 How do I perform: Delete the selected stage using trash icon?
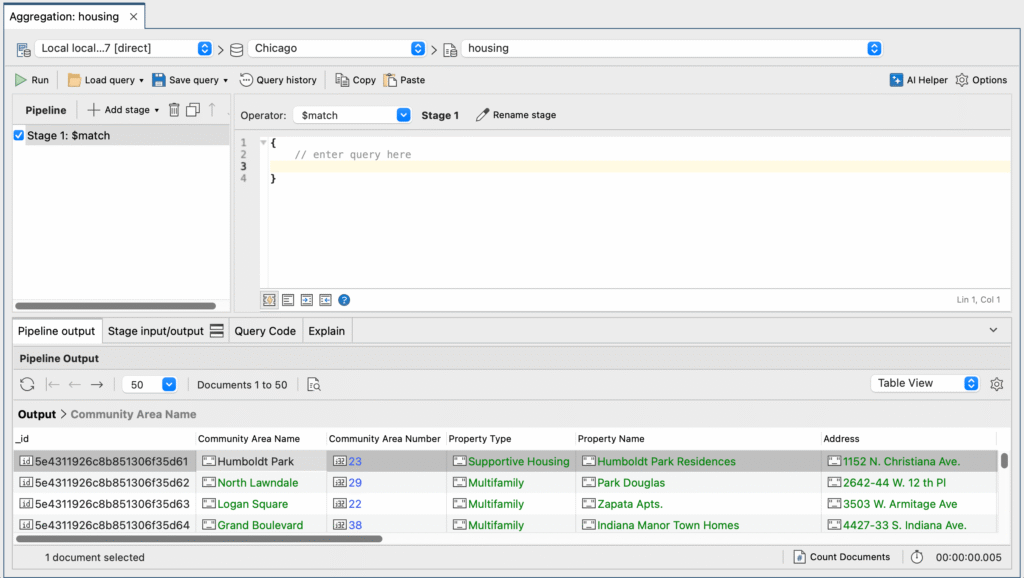[x=174, y=110]
